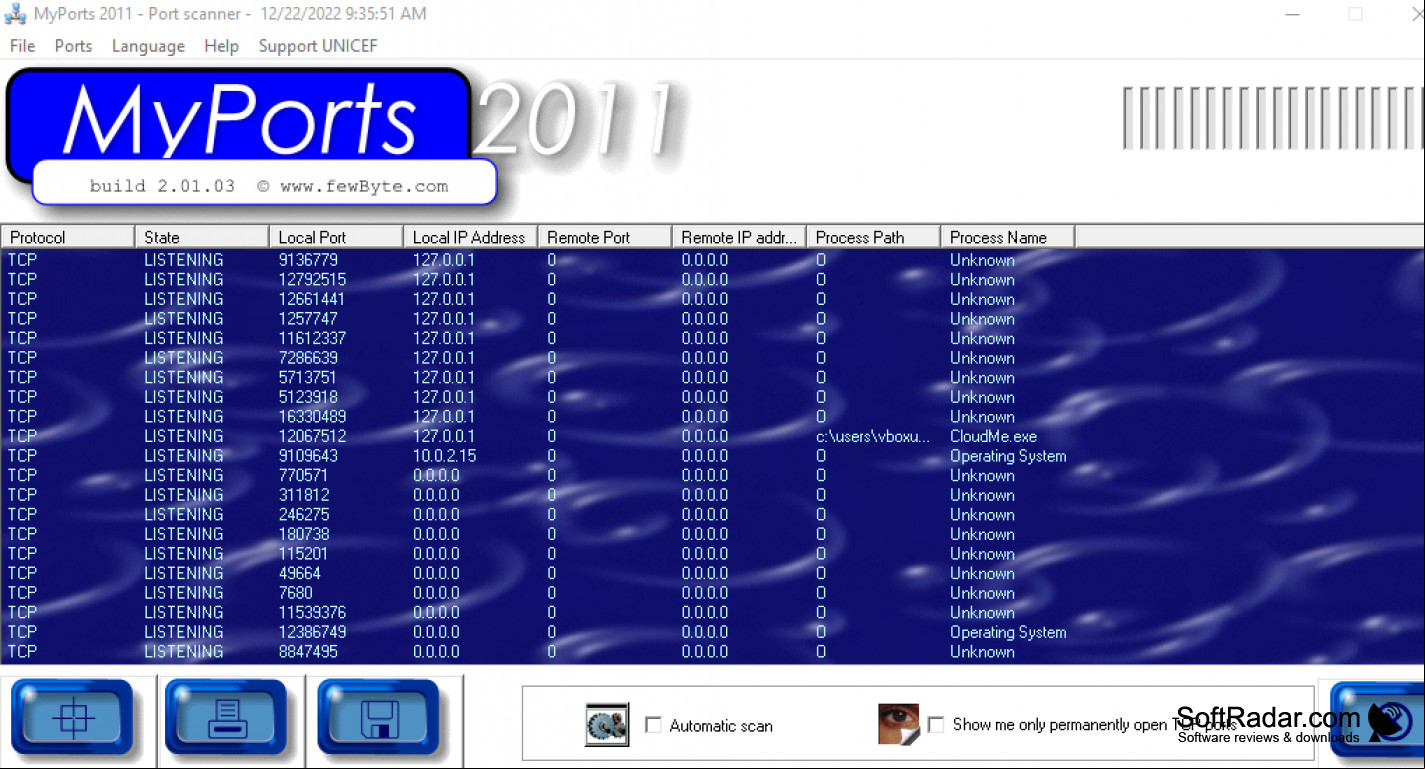Sort by the State column header
The width and height of the screenshot is (1425, 769).
click(x=202, y=237)
